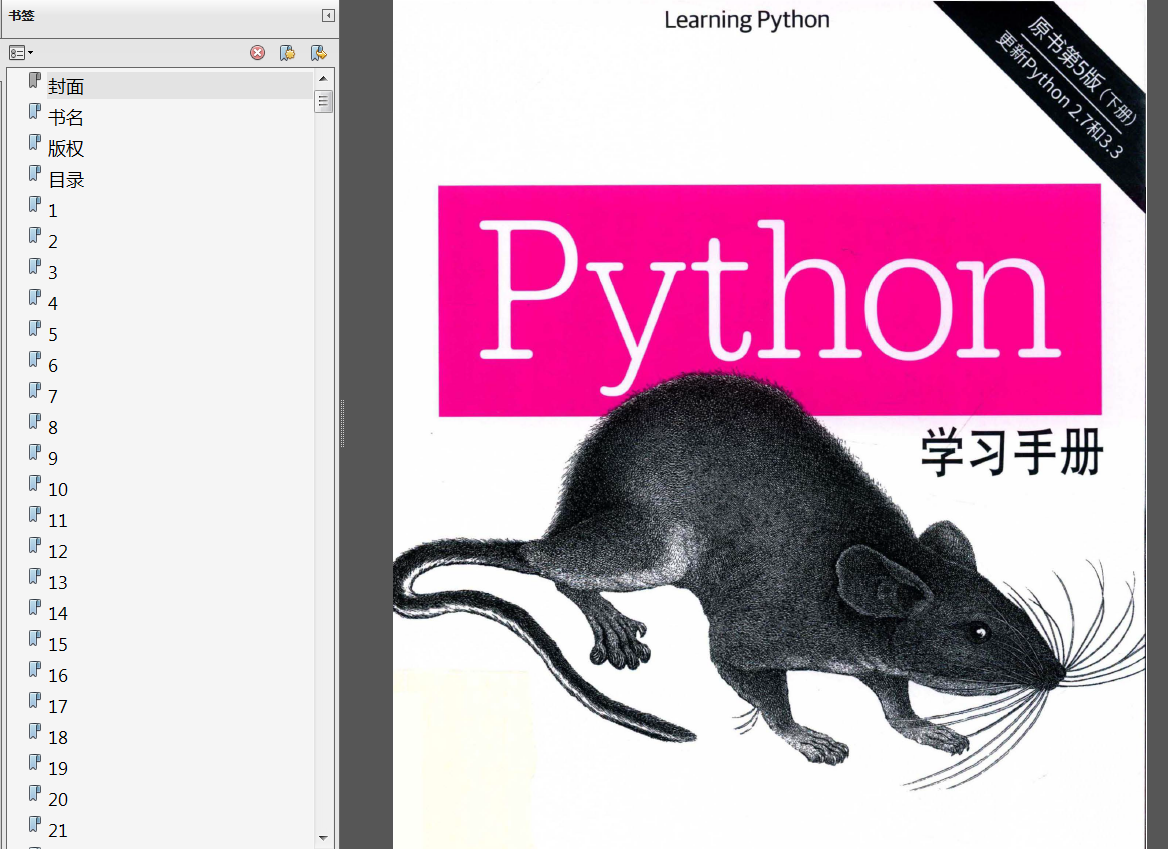Select bookmark labeled 4

tap(53, 304)
